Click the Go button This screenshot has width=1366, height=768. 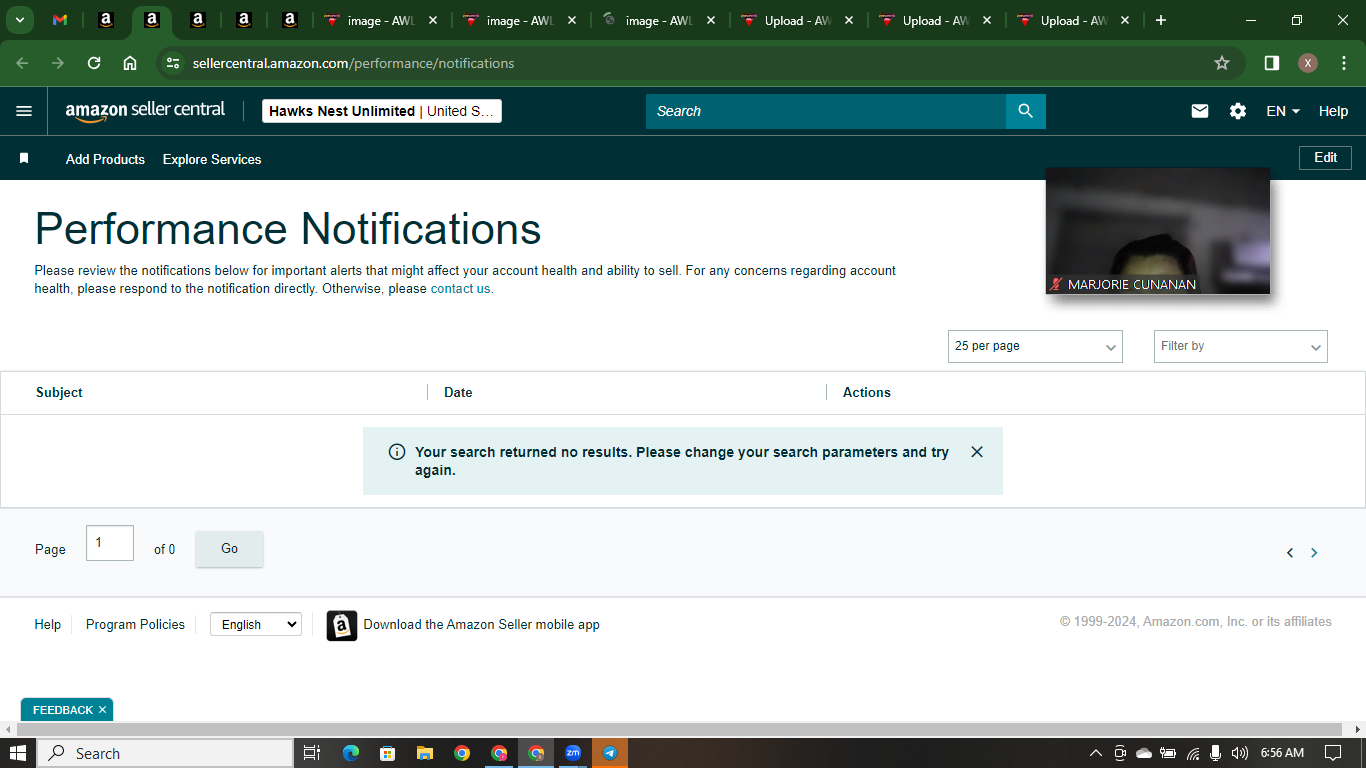point(229,549)
